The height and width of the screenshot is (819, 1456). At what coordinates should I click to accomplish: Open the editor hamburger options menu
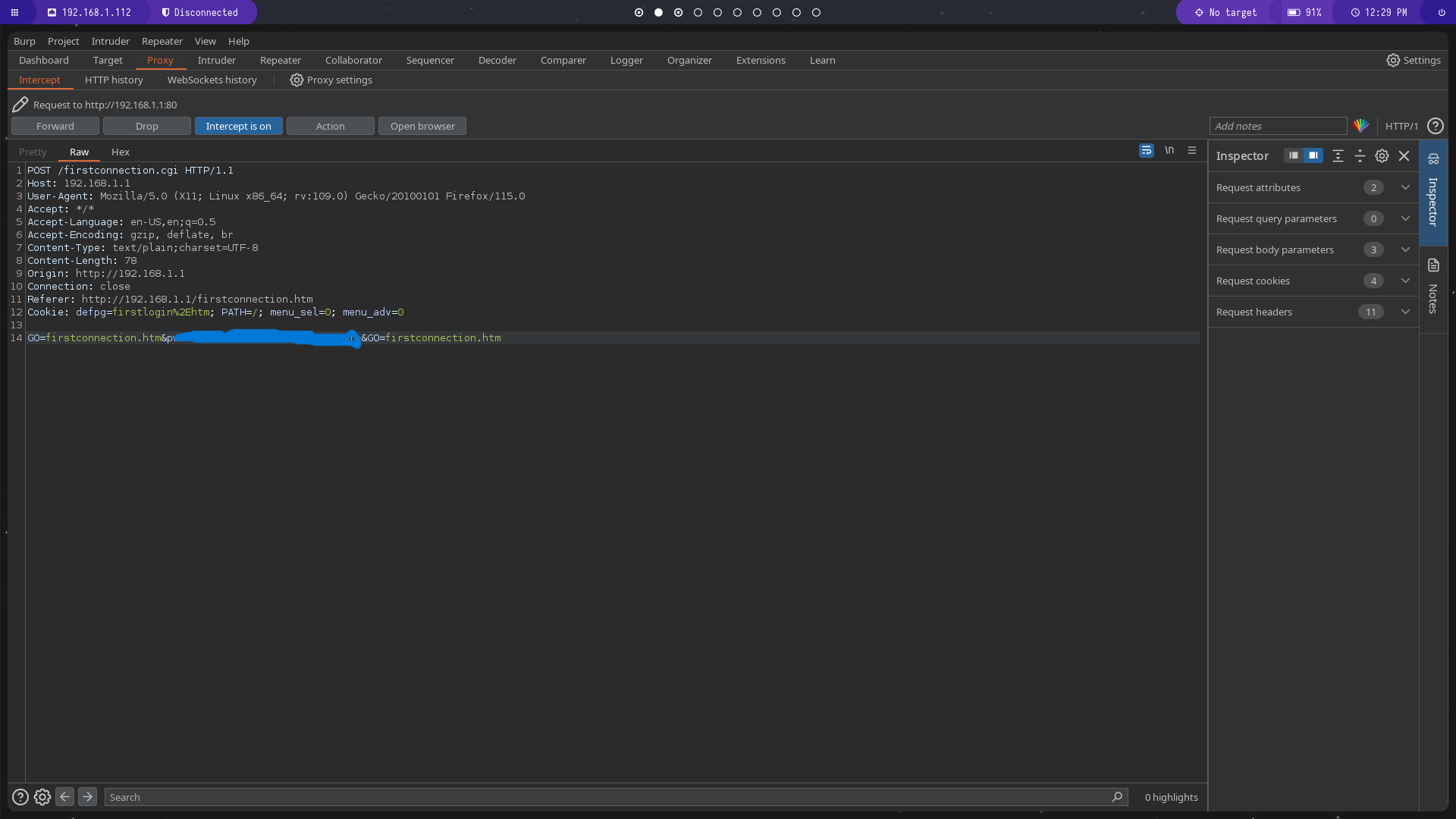click(x=1192, y=150)
